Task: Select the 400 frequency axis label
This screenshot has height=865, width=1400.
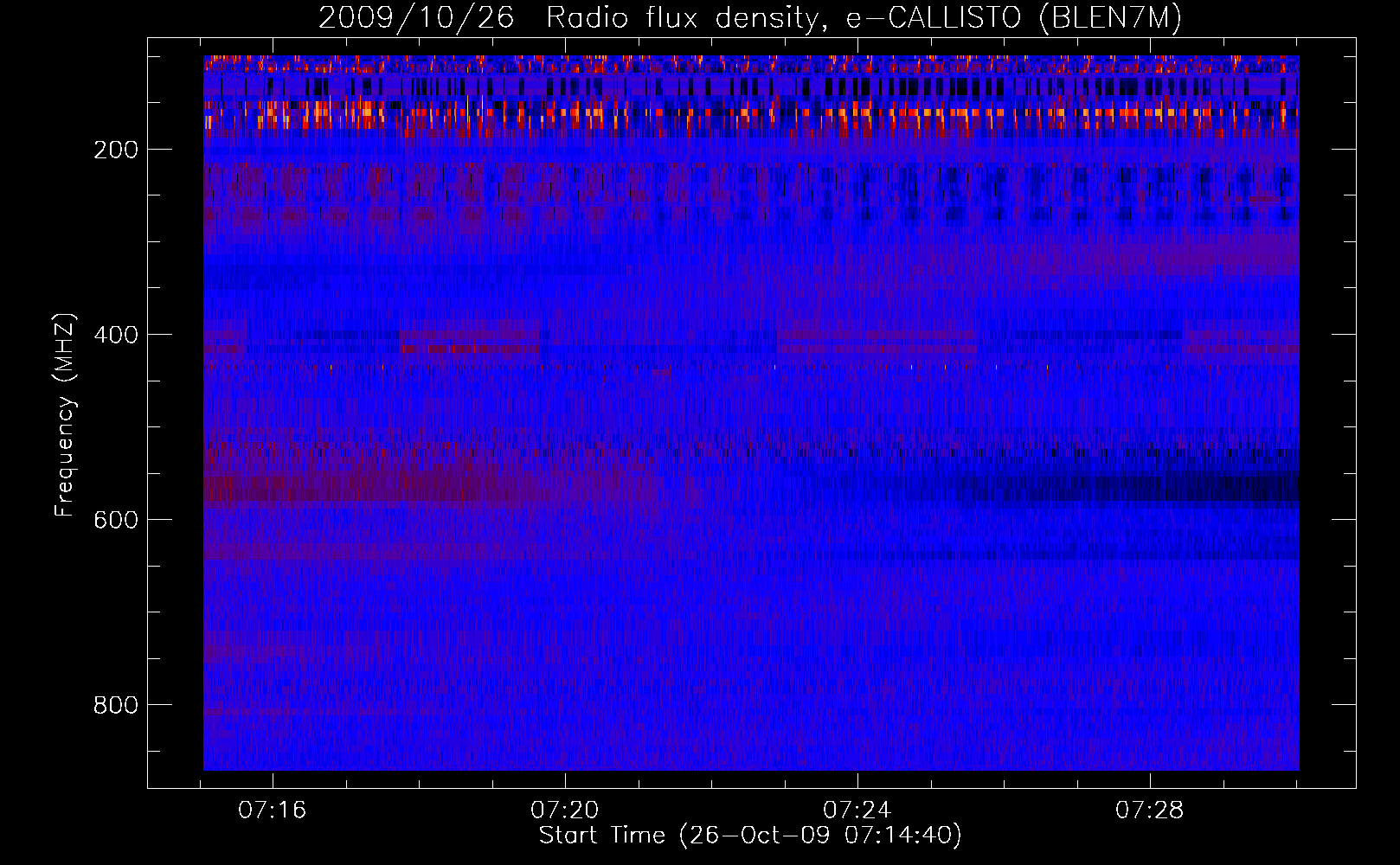Action: pyautogui.click(x=116, y=335)
